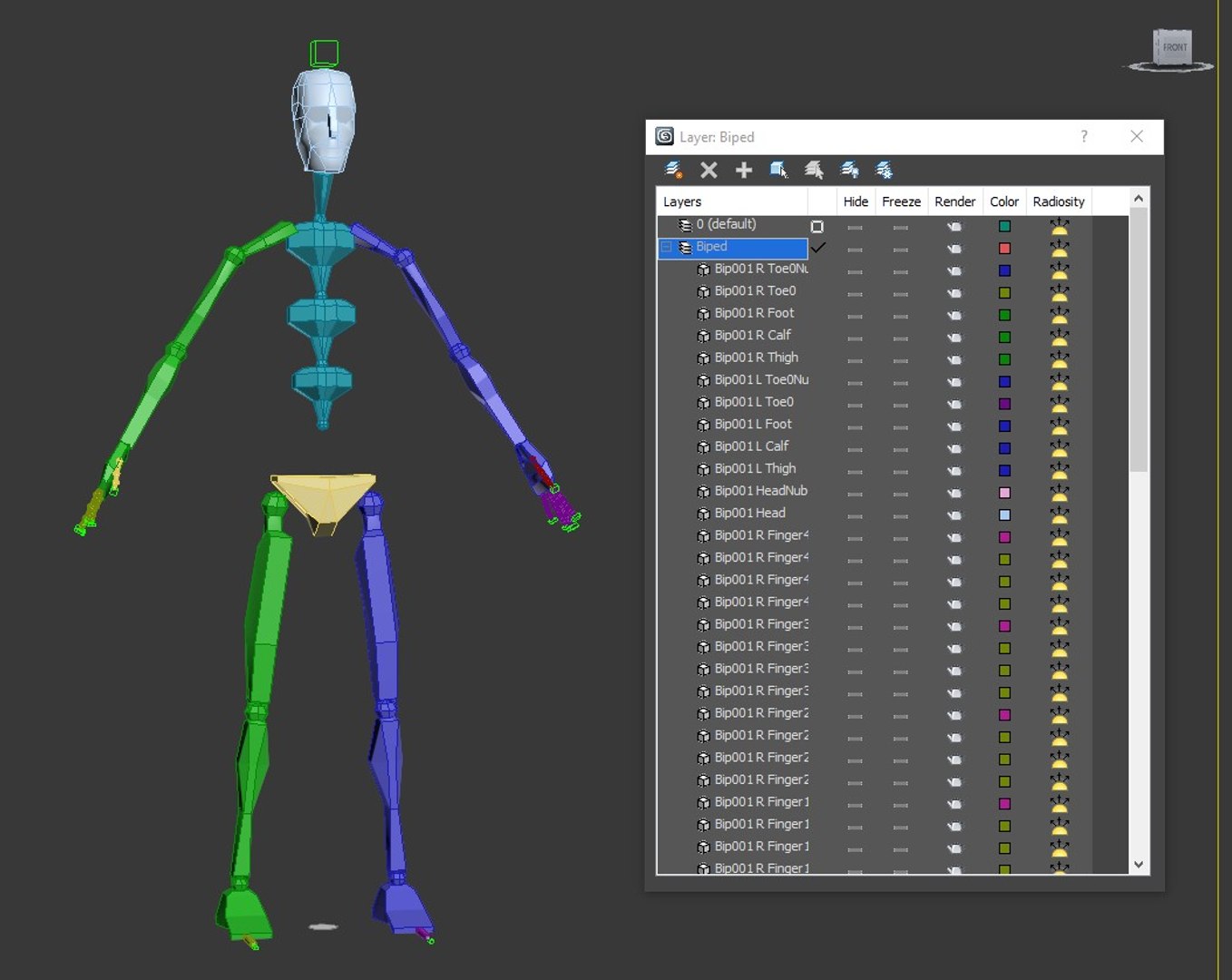Close the Layer: Biped dialog
Image resolution: width=1232 pixels, height=980 pixels.
[1137, 136]
